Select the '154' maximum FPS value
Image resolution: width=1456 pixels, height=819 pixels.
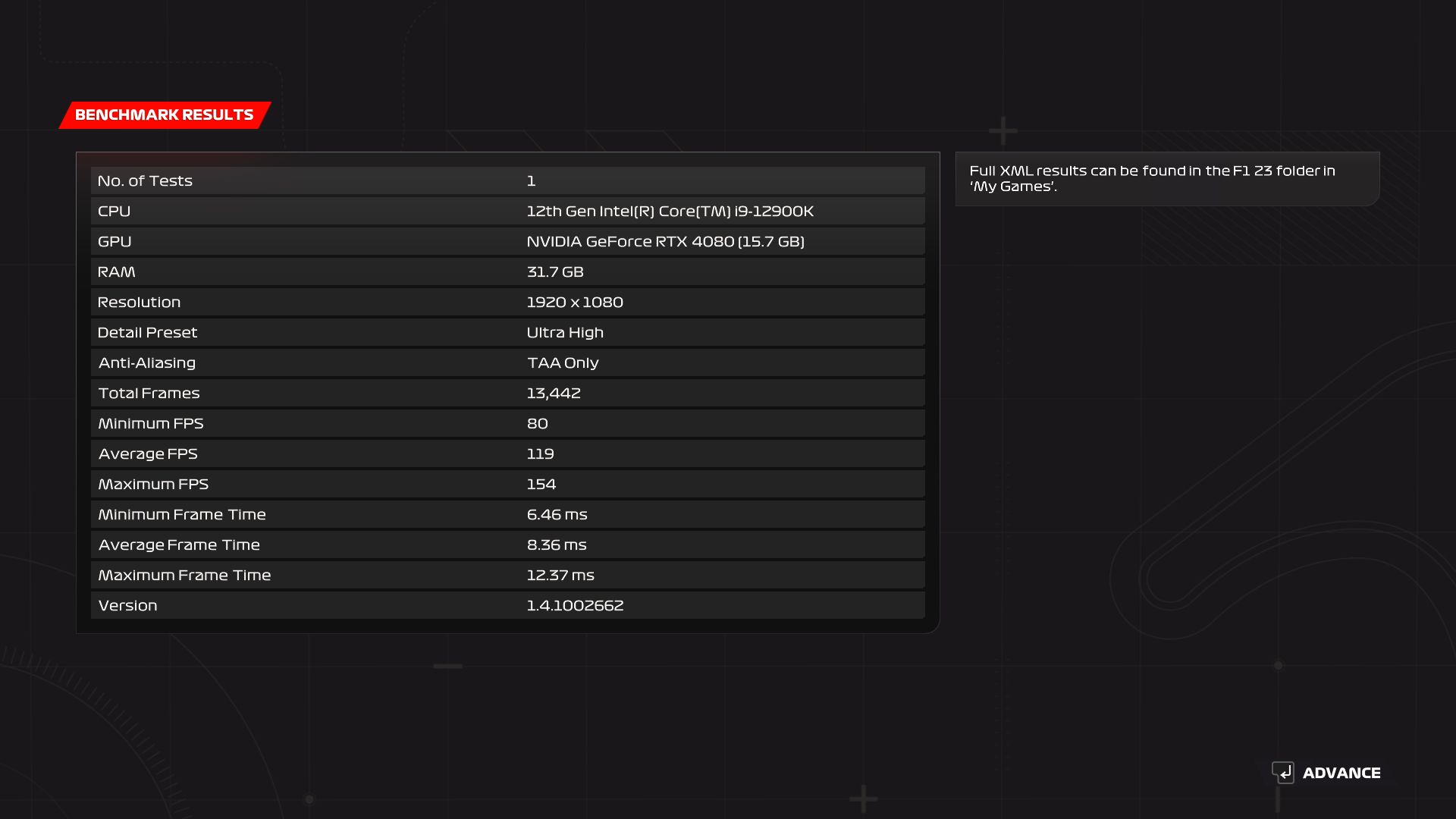[541, 484]
